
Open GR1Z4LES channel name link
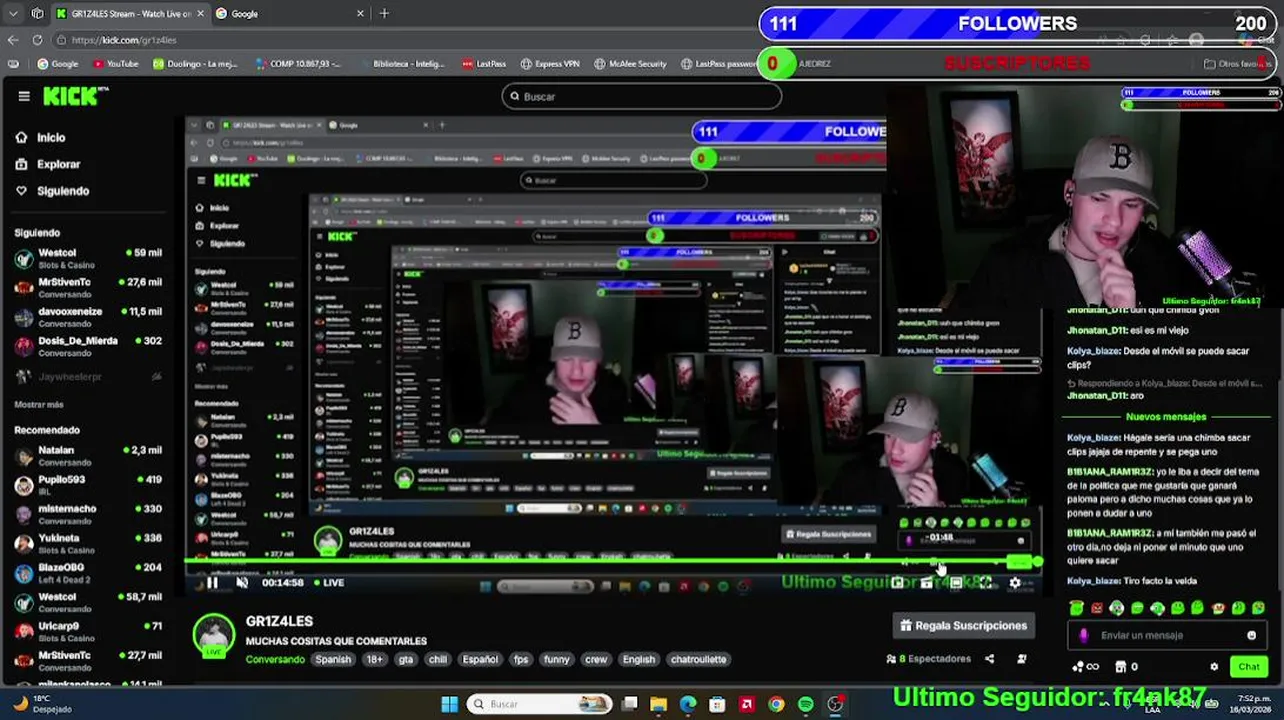coord(279,621)
